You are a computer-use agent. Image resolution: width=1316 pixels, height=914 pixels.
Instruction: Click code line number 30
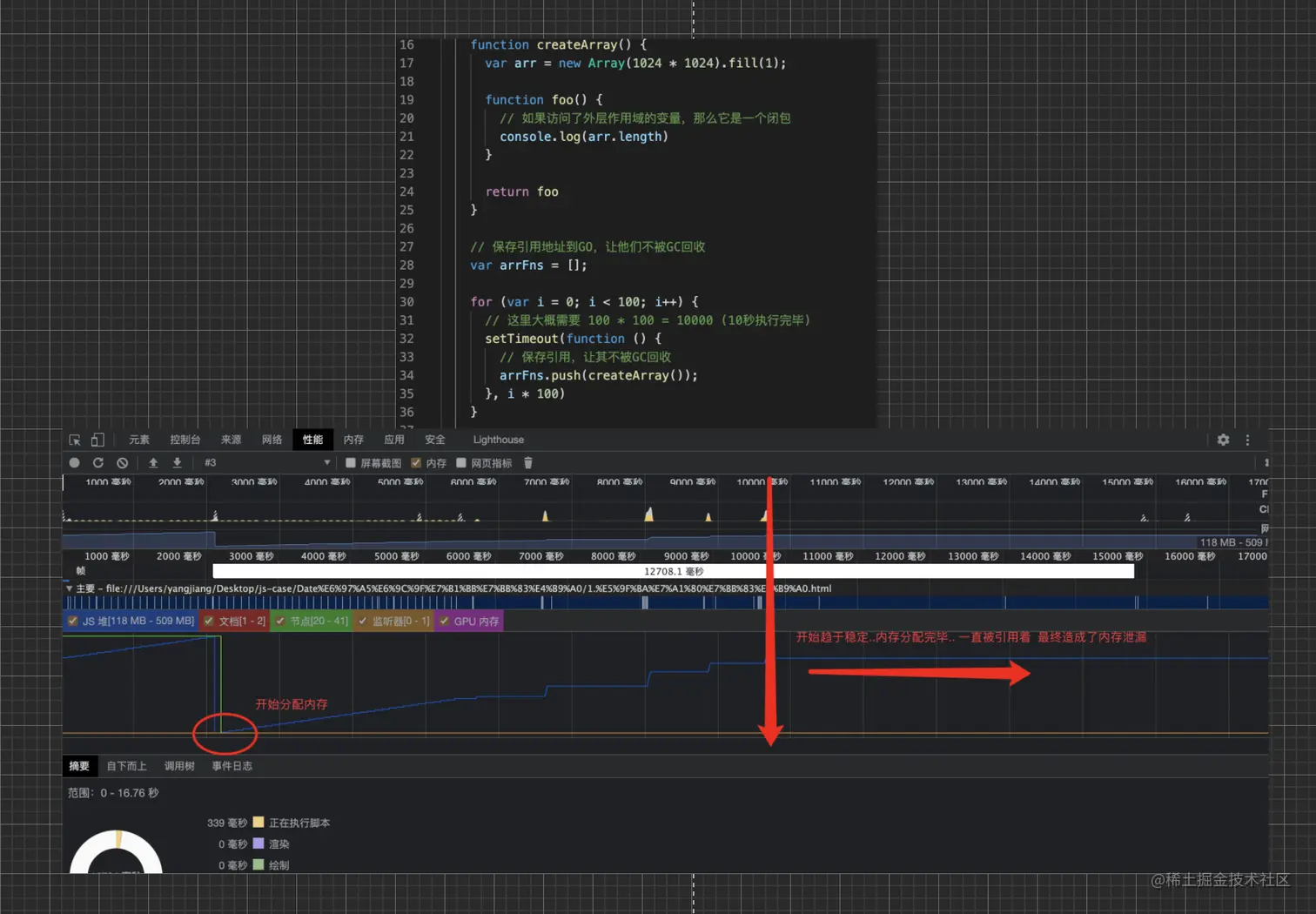point(406,302)
